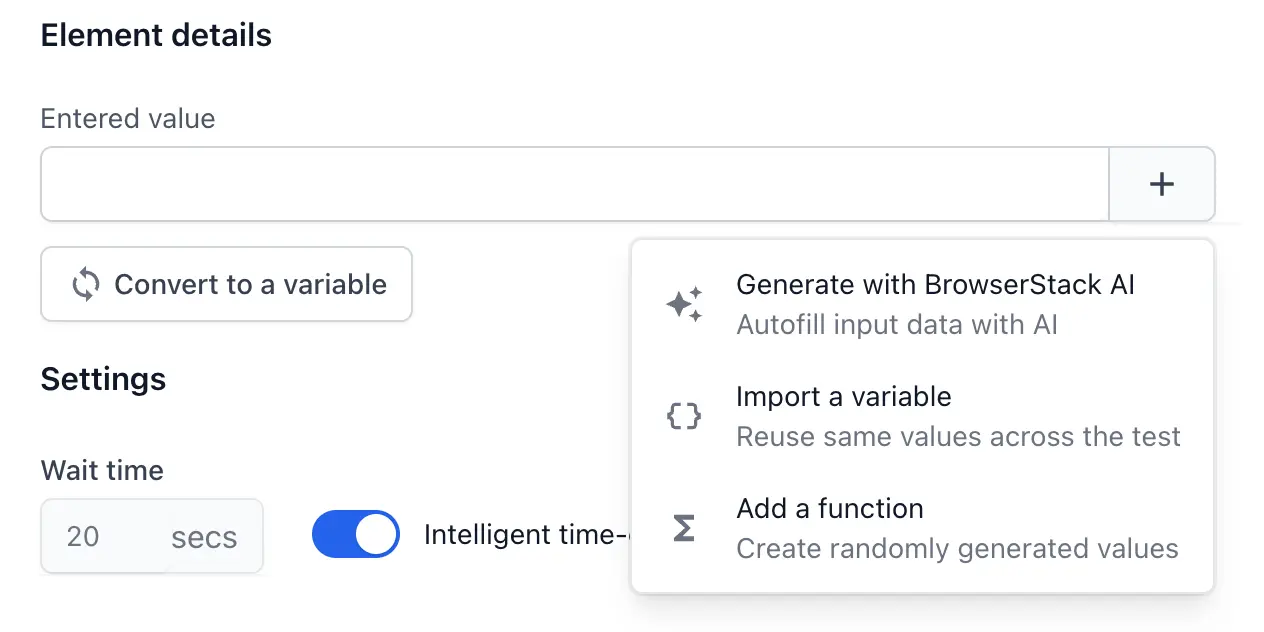The height and width of the screenshot is (632, 1264).
Task: Click the plus icon beside Entered value
Action: point(1161,184)
